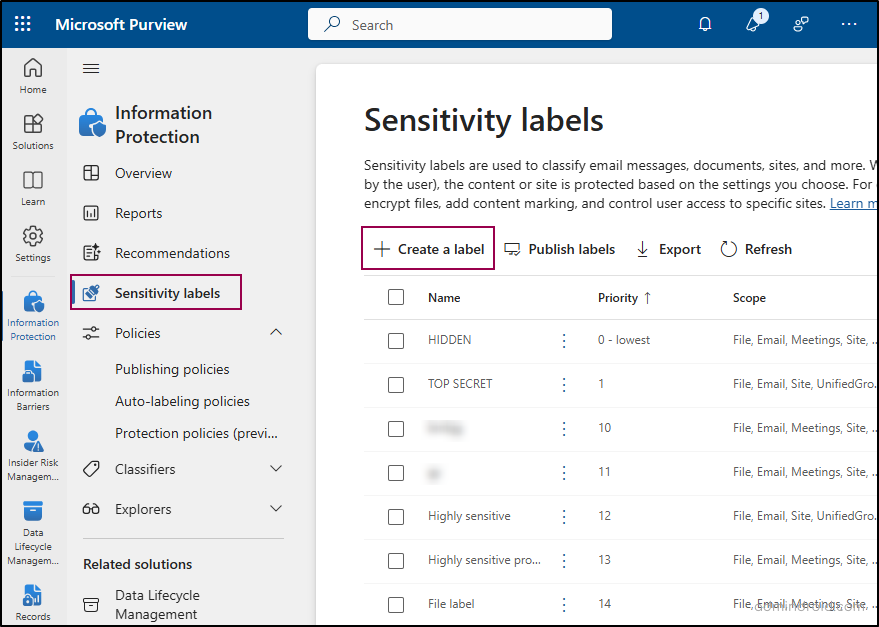Open Auto-labeling policies page
Screen dimensions: 879x627
[182, 401]
